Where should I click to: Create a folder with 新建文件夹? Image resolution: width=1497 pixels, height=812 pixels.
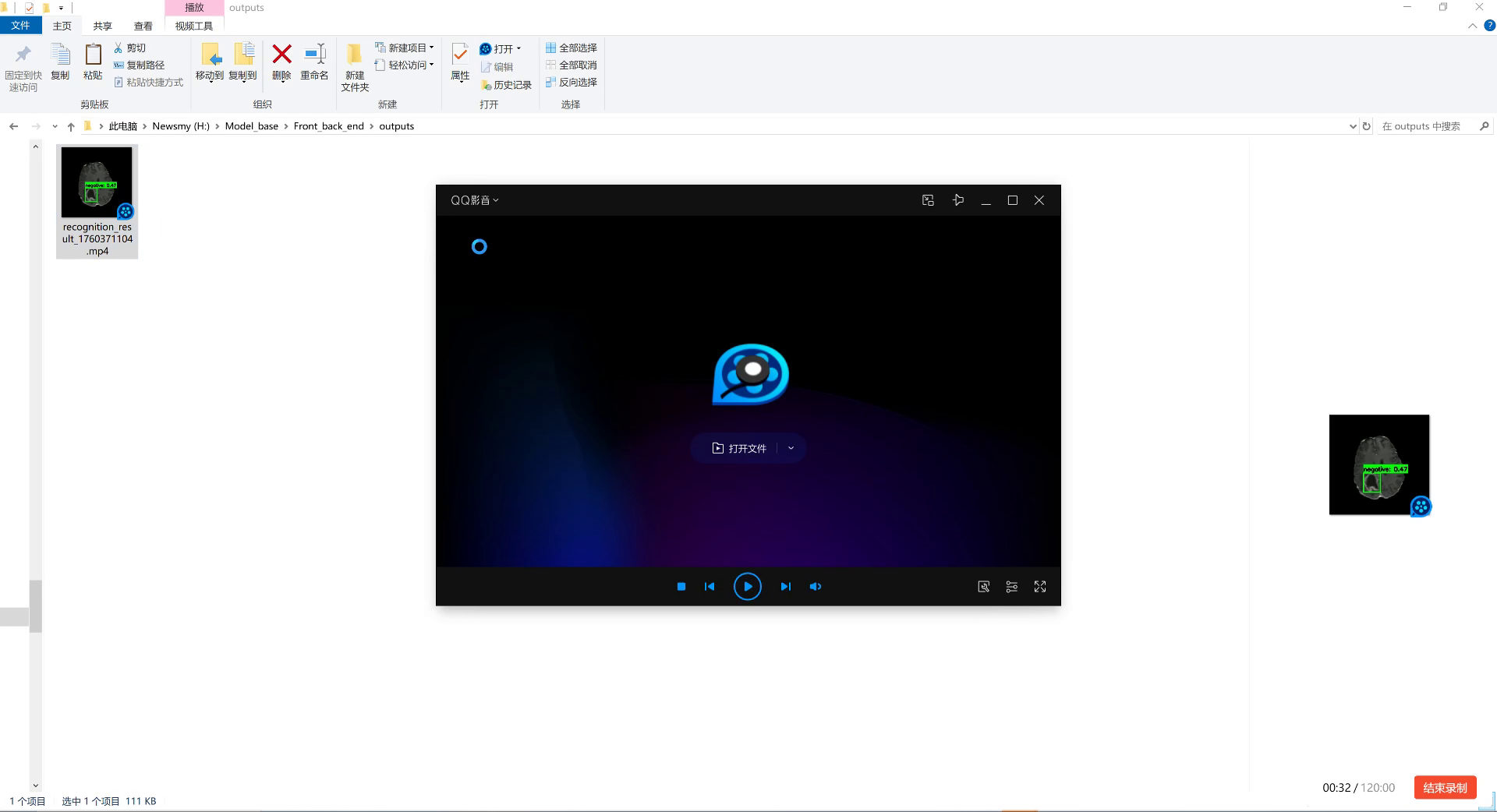[x=355, y=68]
